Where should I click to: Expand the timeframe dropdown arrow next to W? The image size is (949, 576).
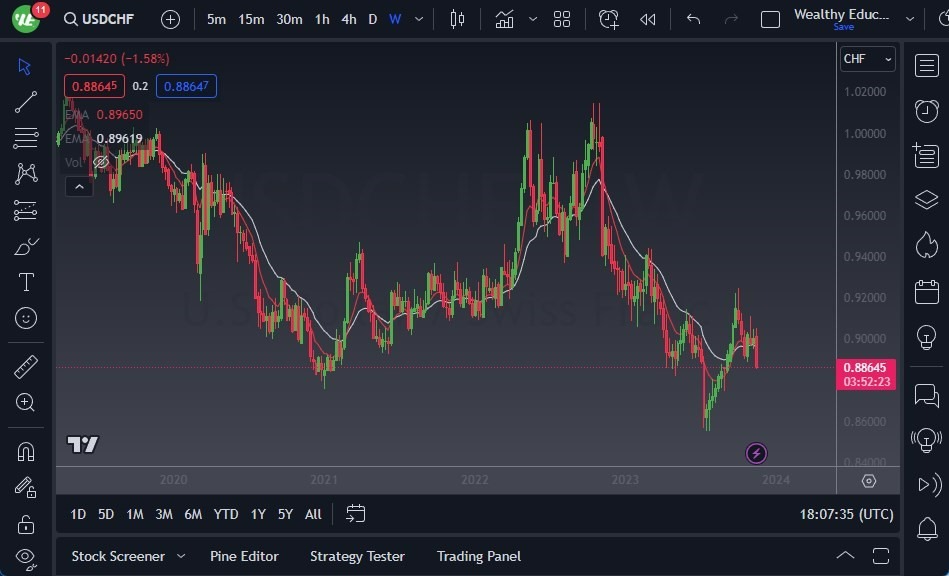[418, 19]
